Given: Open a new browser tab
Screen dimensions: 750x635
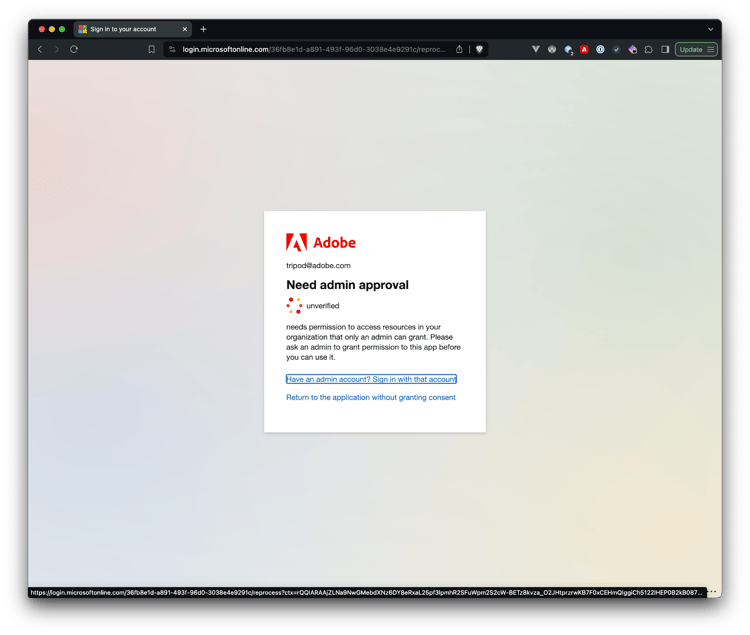Looking at the screenshot, I should [x=203, y=29].
